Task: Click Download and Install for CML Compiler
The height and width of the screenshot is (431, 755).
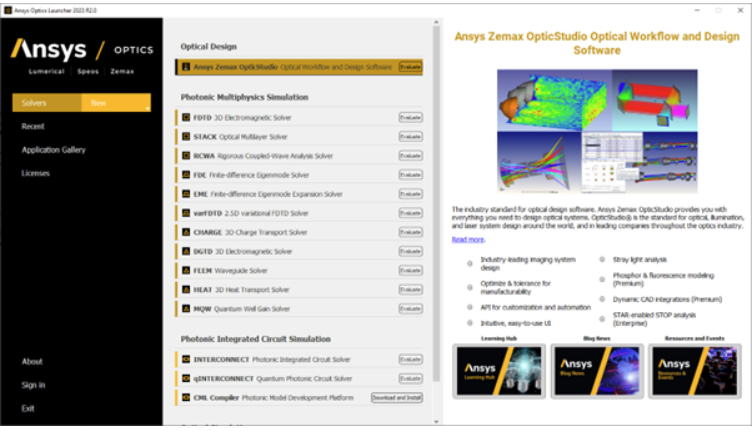Action: click(397, 398)
